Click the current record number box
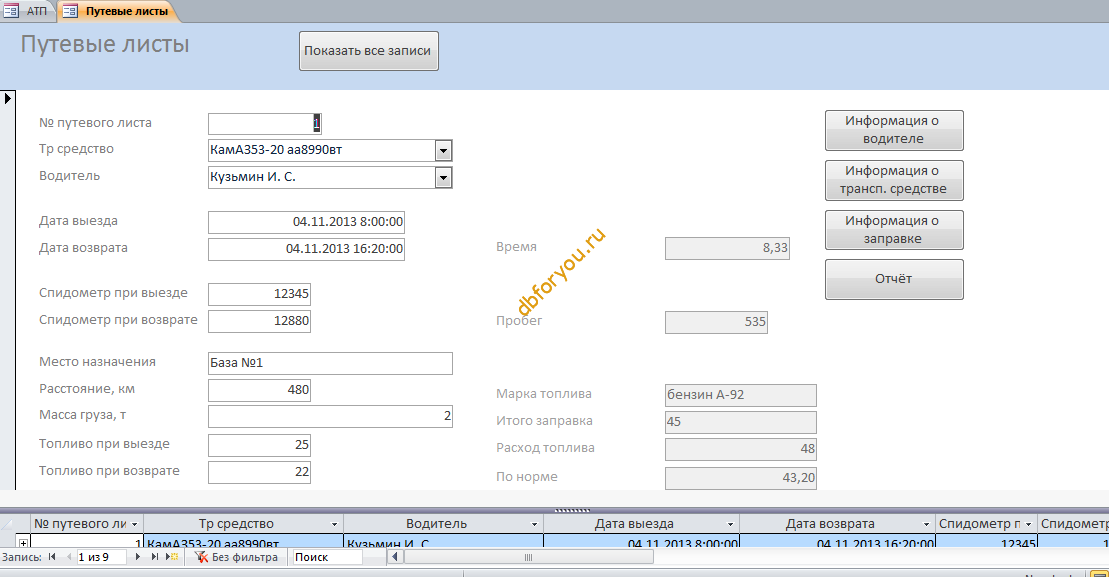Viewport: 1109px width, 577px height. click(x=101, y=557)
